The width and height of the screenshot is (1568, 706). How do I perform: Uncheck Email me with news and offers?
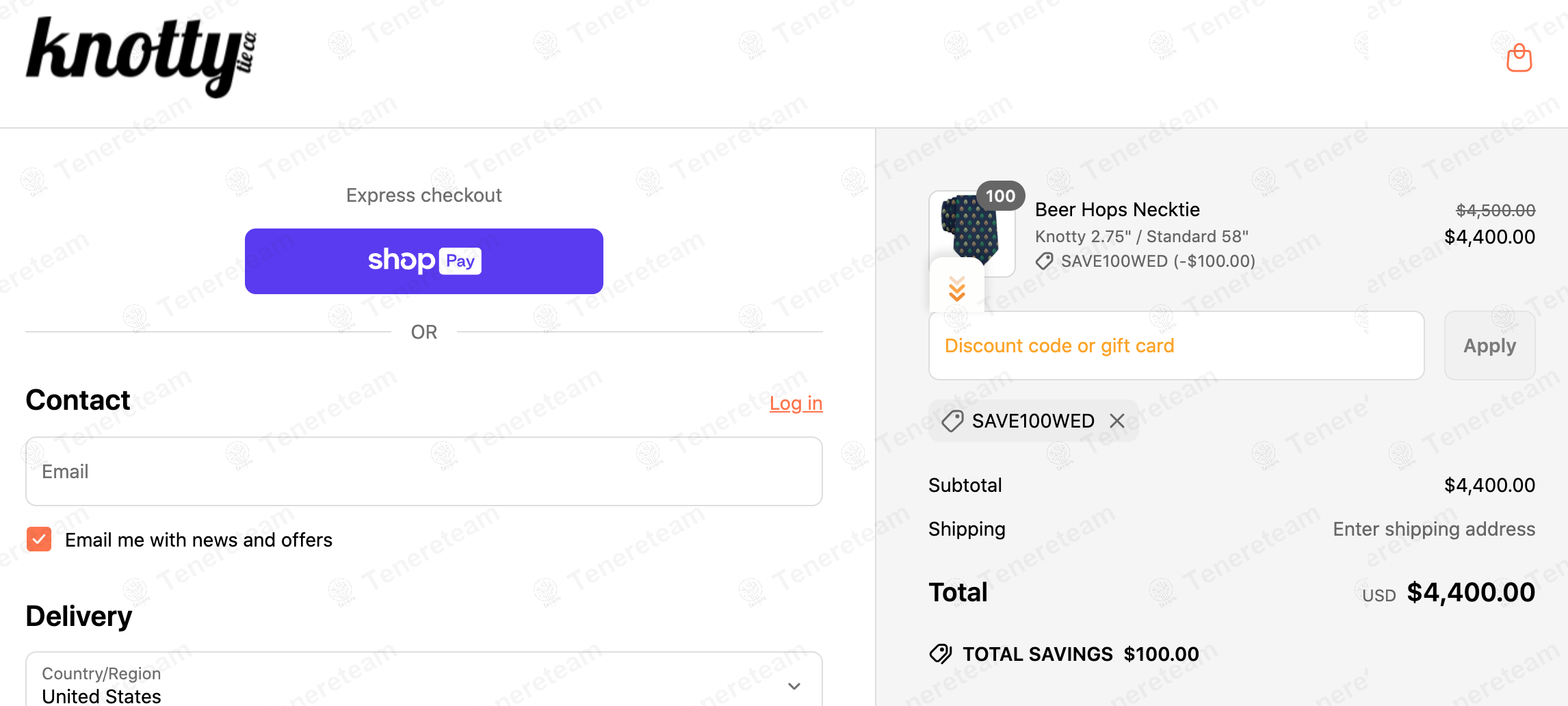click(x=39, y=539)
